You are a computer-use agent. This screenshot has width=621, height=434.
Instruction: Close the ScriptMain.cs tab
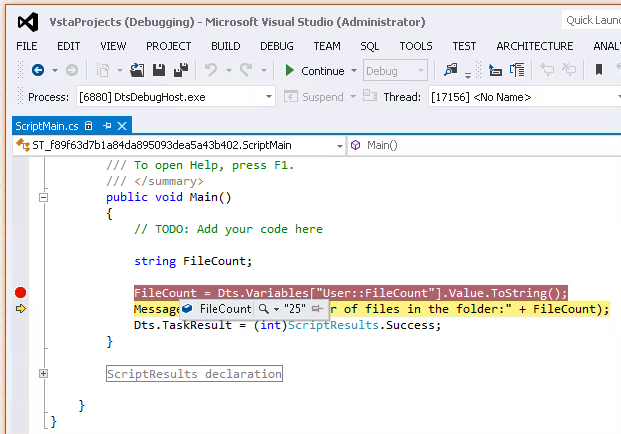(x=123, y=125)
